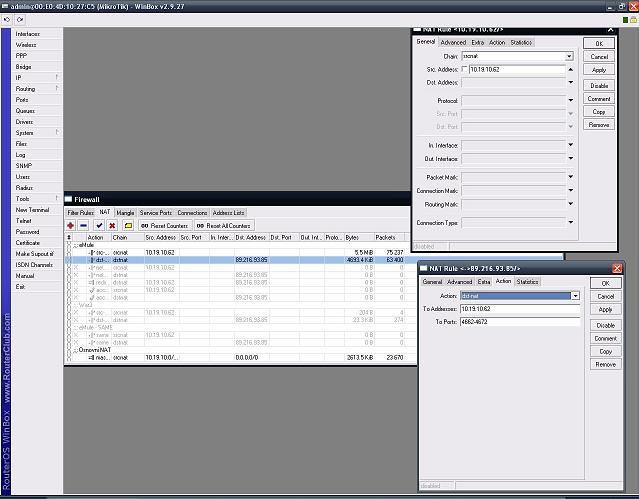Open Address Lists tab
The image size is (639, 499).
(x=228, y=213)
